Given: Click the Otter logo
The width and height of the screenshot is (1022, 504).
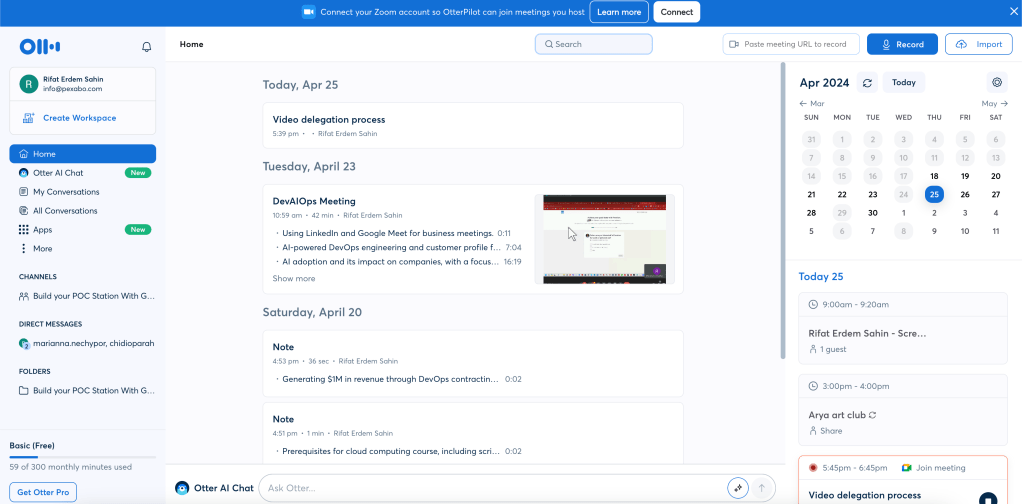Looking at the screenshot, I should pyautogui.click(x=40, y=46).
